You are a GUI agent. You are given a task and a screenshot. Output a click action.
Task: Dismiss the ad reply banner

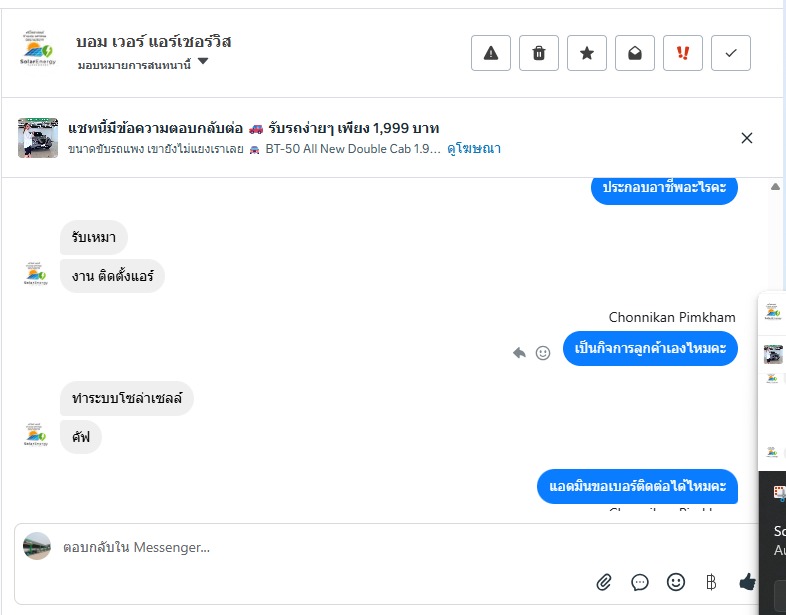point(746,138)
